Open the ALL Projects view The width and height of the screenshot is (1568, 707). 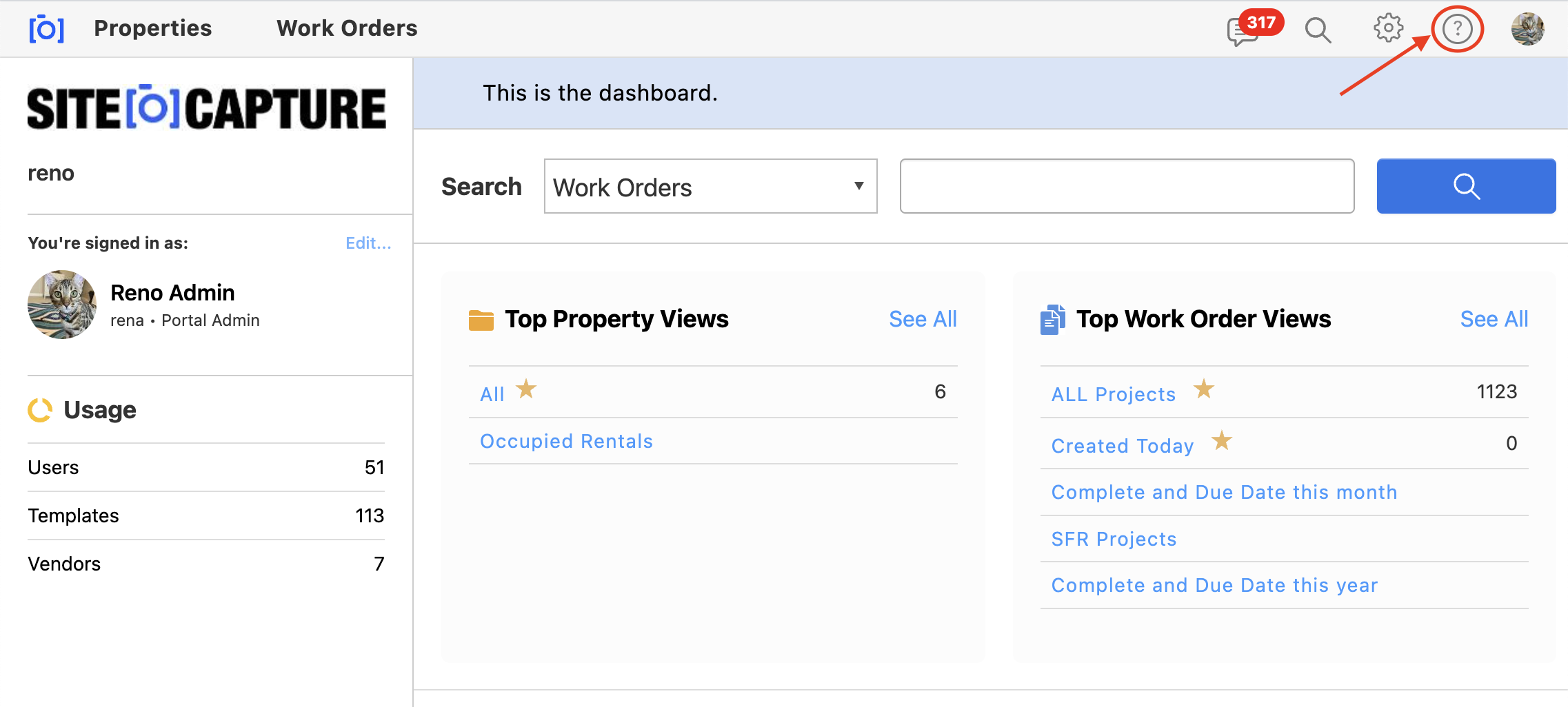coord(1113,394)
